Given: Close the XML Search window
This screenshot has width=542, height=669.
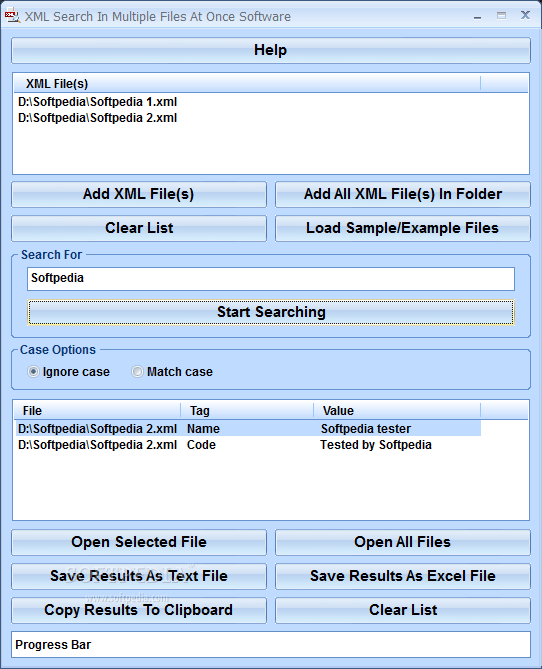Looking at the screenshot, I should click(525, 15).
